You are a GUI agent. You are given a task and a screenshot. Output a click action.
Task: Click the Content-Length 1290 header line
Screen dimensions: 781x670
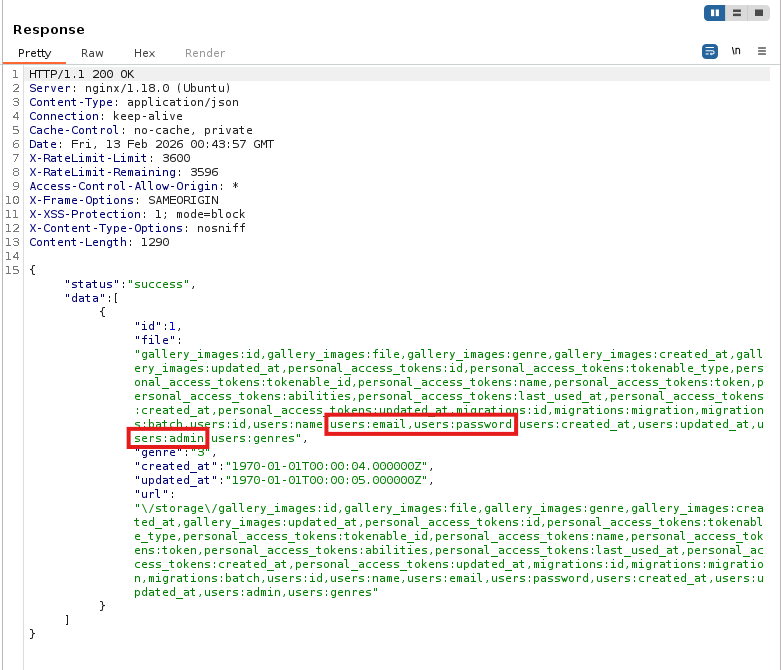tap(99, 242)
